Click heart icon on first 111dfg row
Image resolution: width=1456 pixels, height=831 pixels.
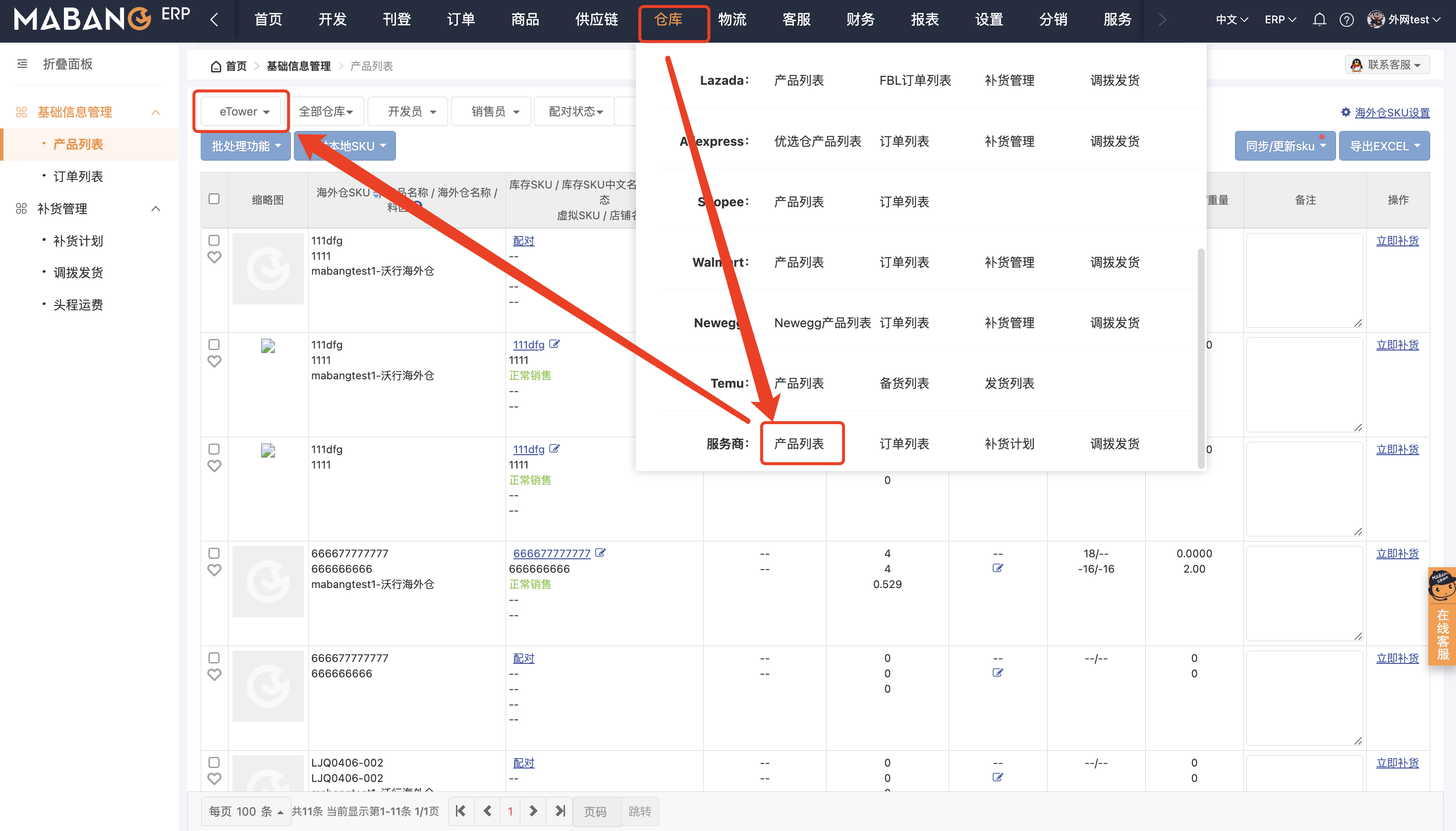click(x=215, y=257)
